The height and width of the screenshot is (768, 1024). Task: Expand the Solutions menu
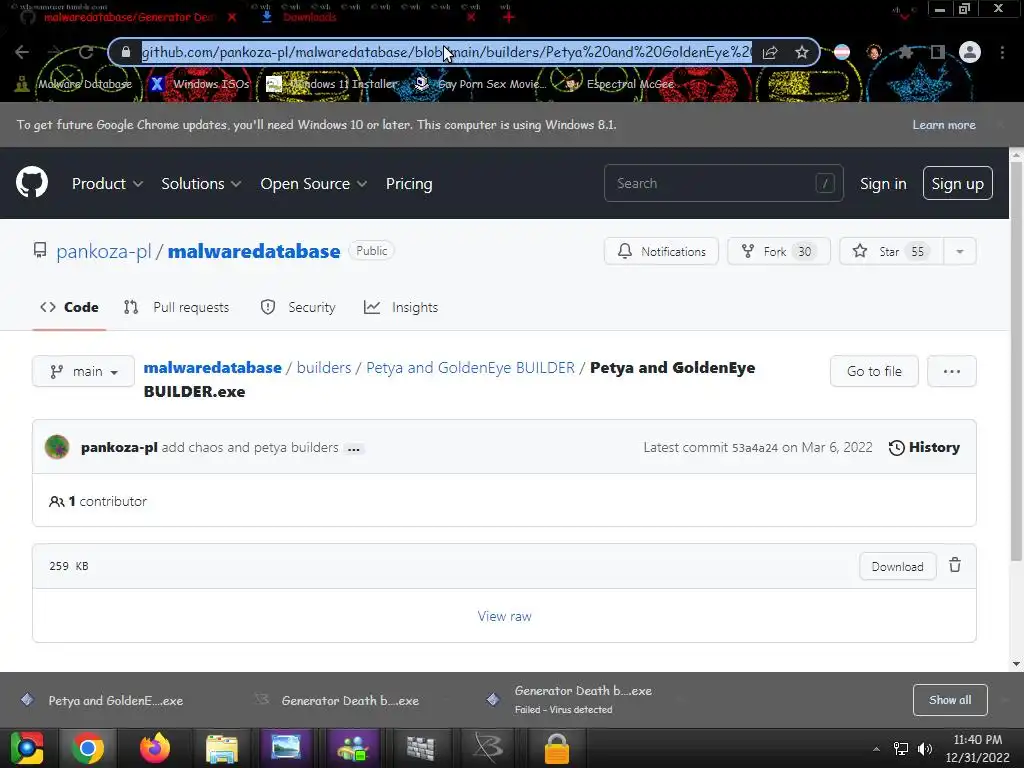click(201, 184)
